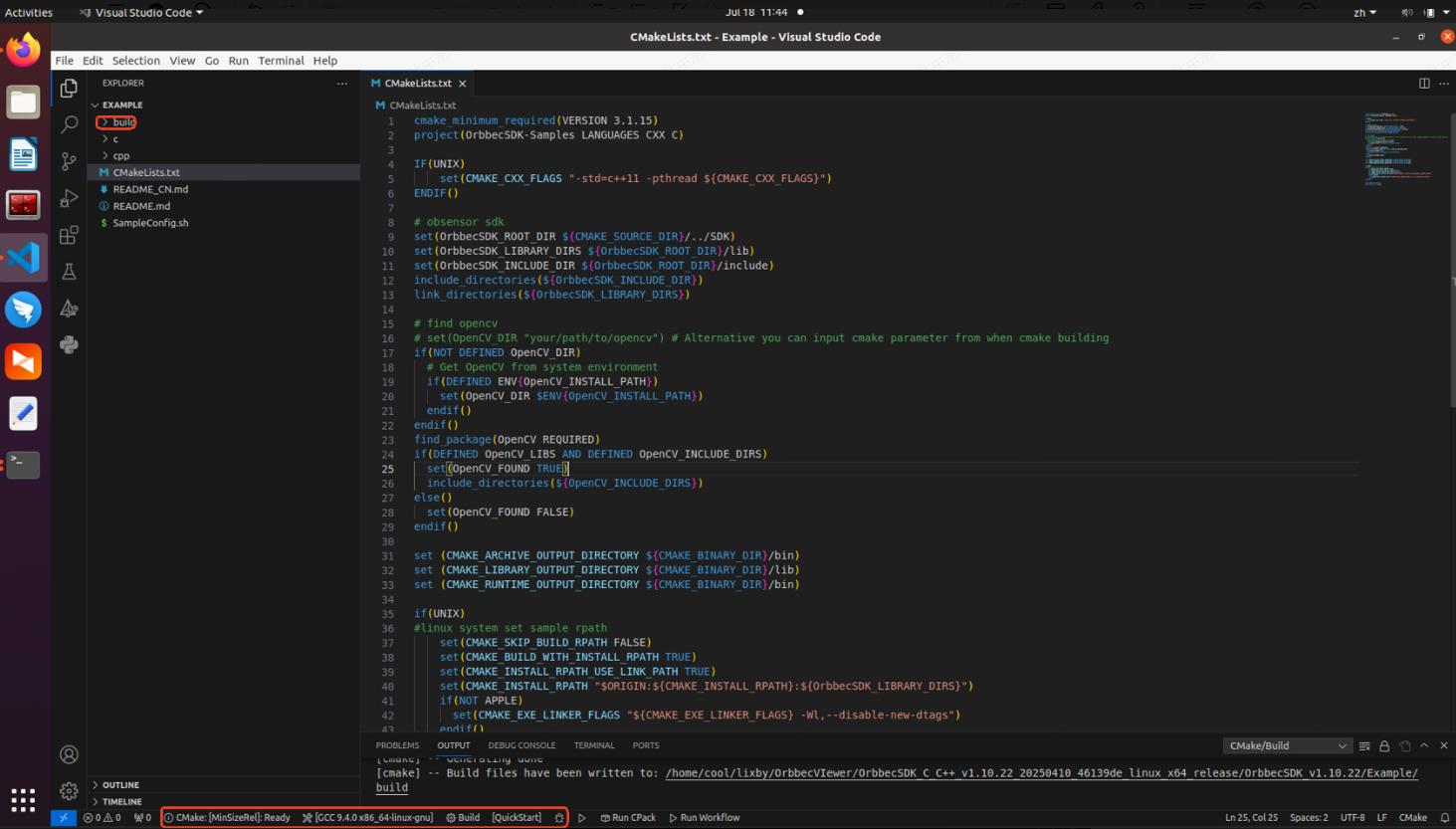Screen dimensions: 1456x829
Task: Open the Extensions view
Action: [x=69, y=235]
